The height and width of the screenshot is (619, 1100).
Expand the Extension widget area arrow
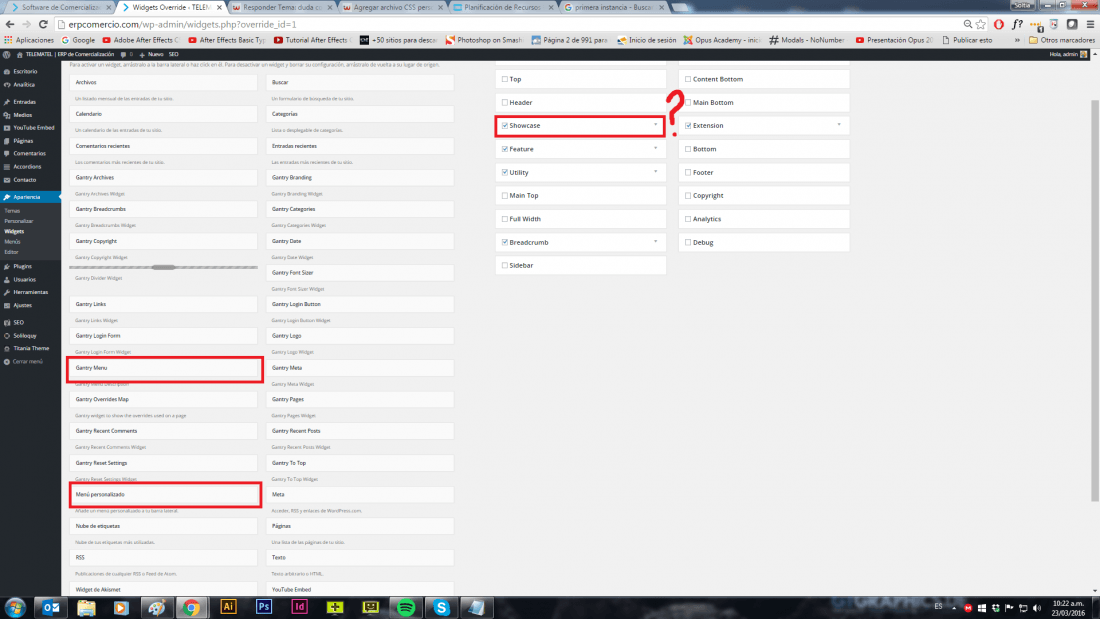pos(839,125)
